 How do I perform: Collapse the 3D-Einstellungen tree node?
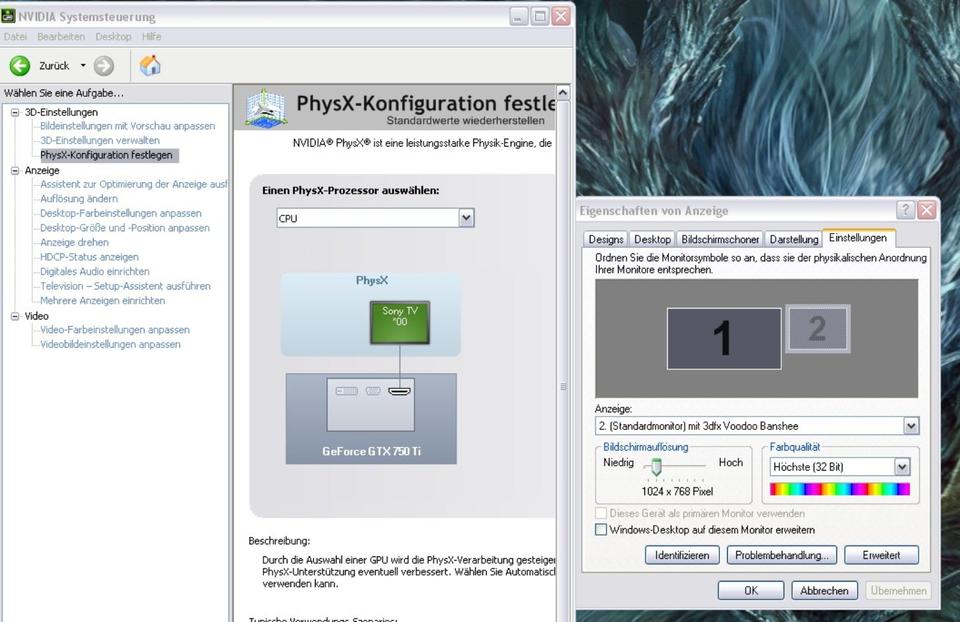(15, 112)
